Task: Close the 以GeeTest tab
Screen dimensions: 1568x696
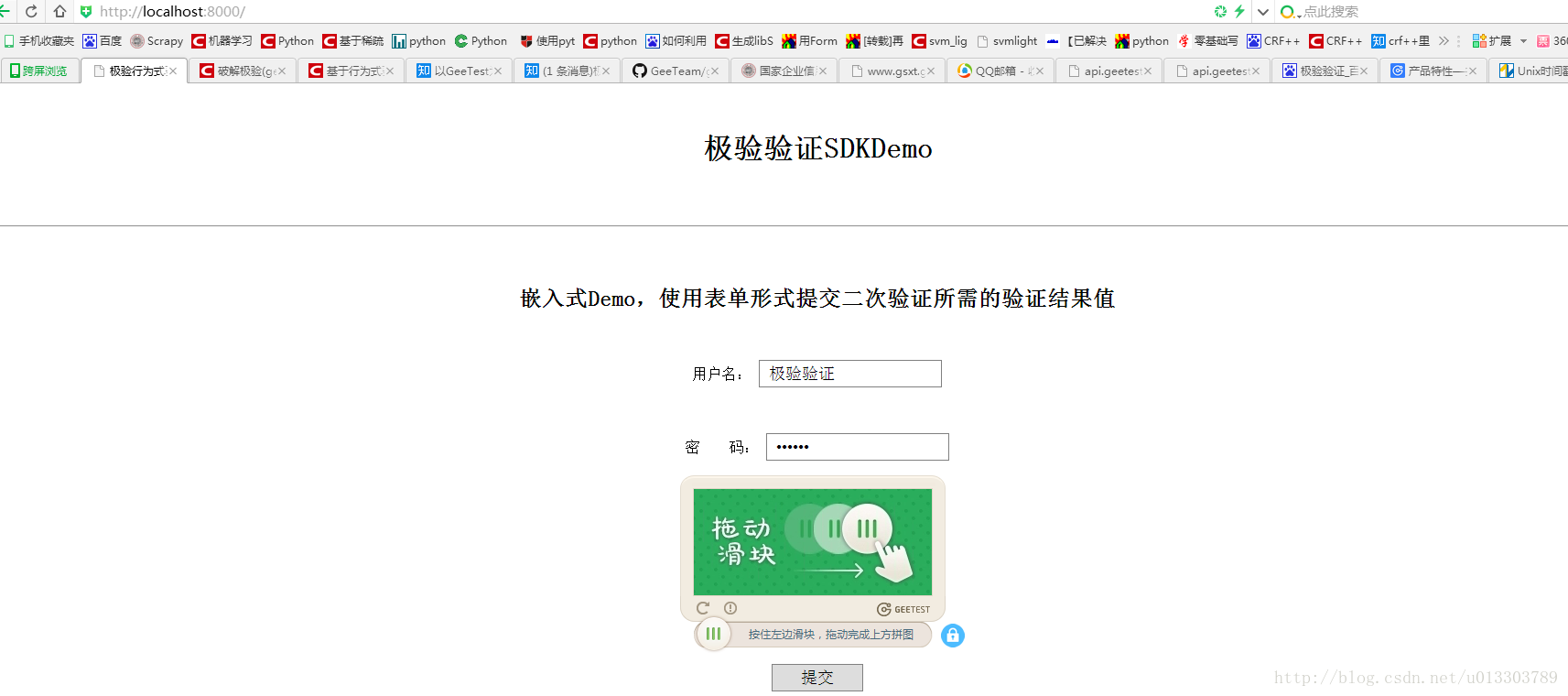Action: click(498, 71)
